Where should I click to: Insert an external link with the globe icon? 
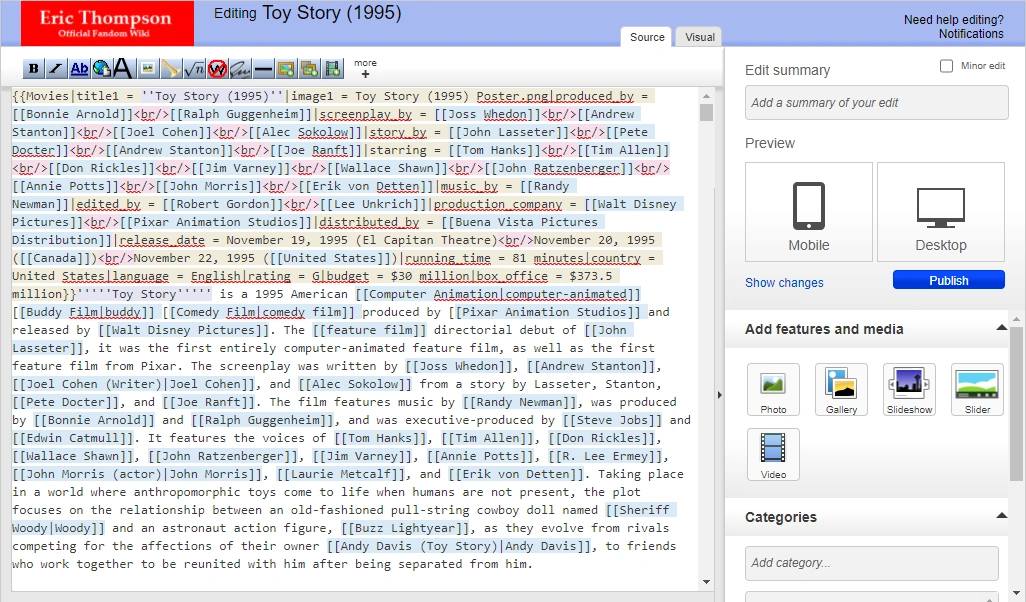point(101,68)
